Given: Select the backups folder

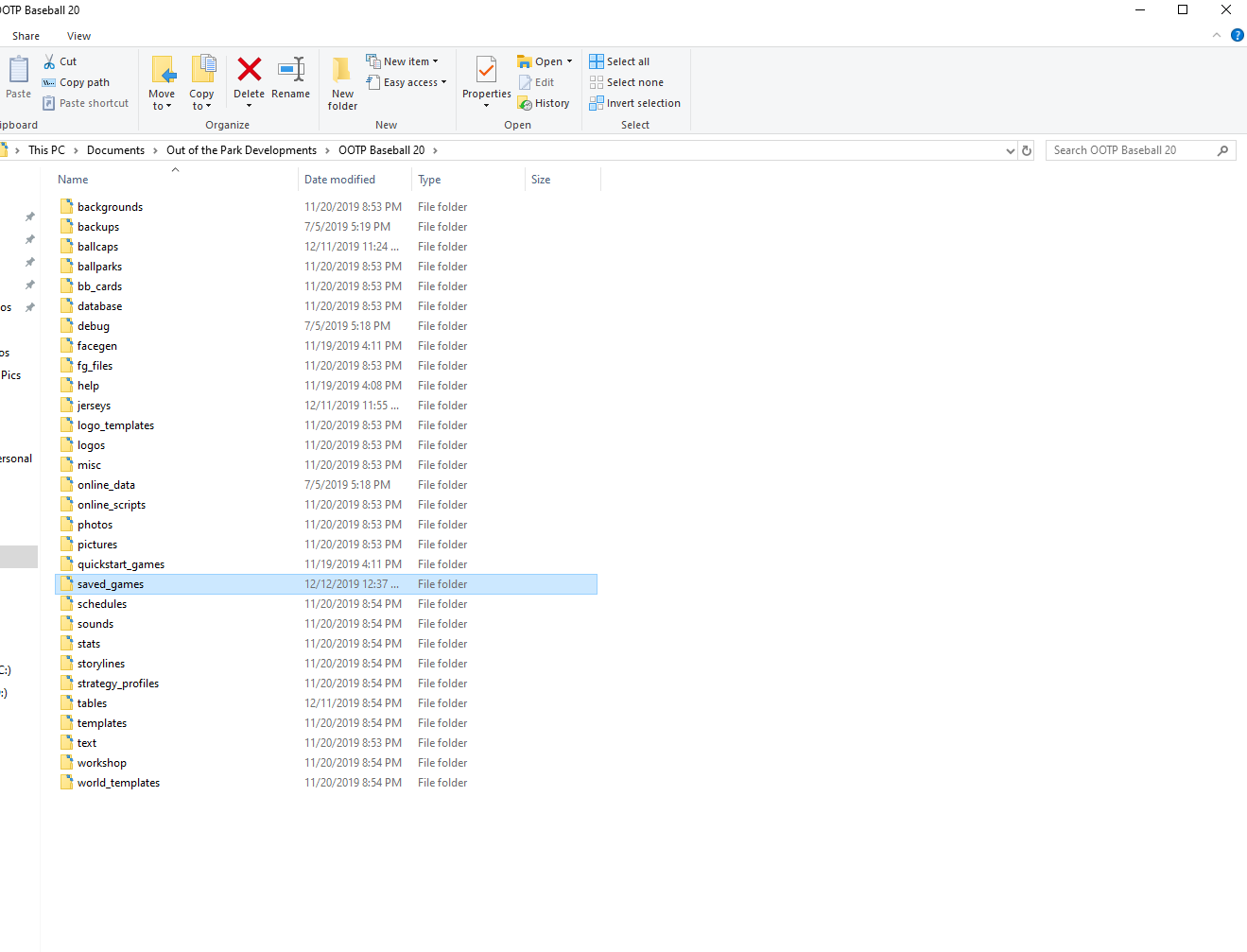Looking at the screenshot, I should pos(98,227).
